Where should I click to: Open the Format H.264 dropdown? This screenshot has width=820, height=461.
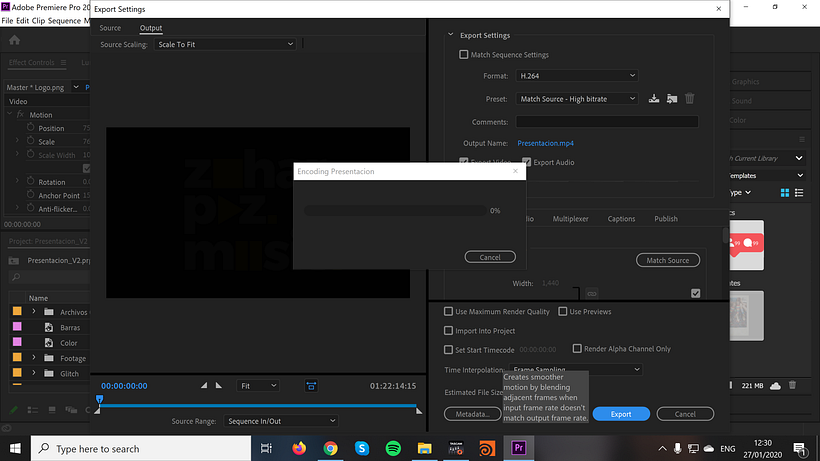(x=577, y=76)
